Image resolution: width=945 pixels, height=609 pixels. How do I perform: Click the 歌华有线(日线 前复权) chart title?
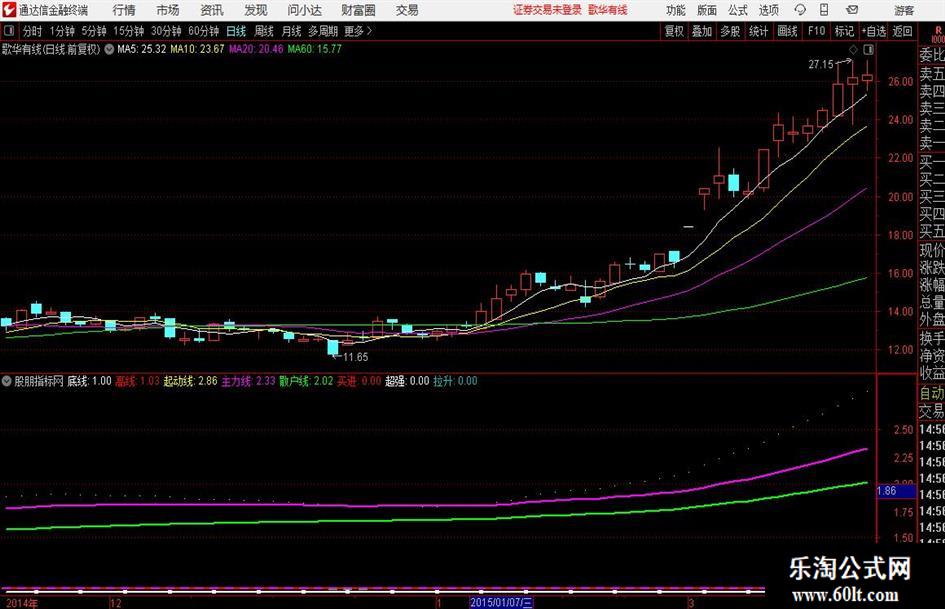click(x=51, y=49)
